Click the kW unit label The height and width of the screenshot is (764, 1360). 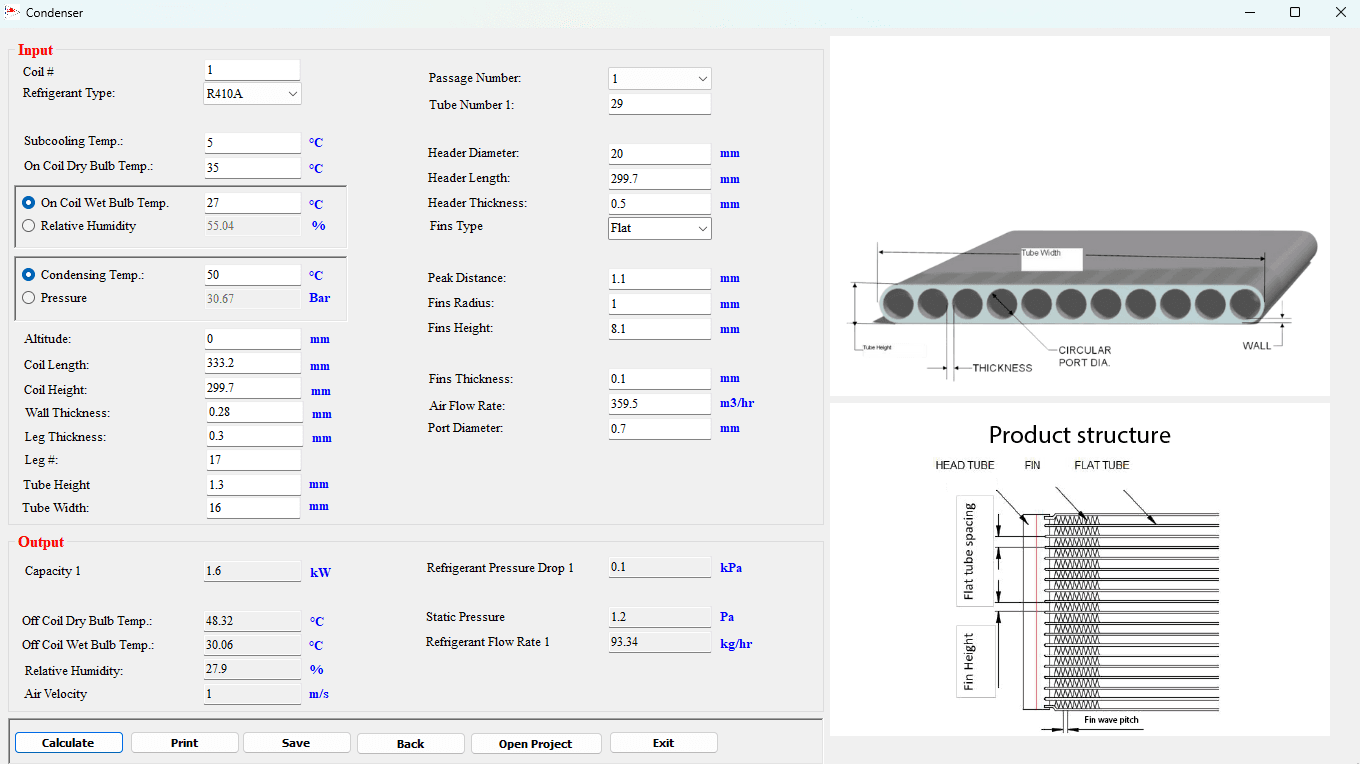tap(320, 573)
